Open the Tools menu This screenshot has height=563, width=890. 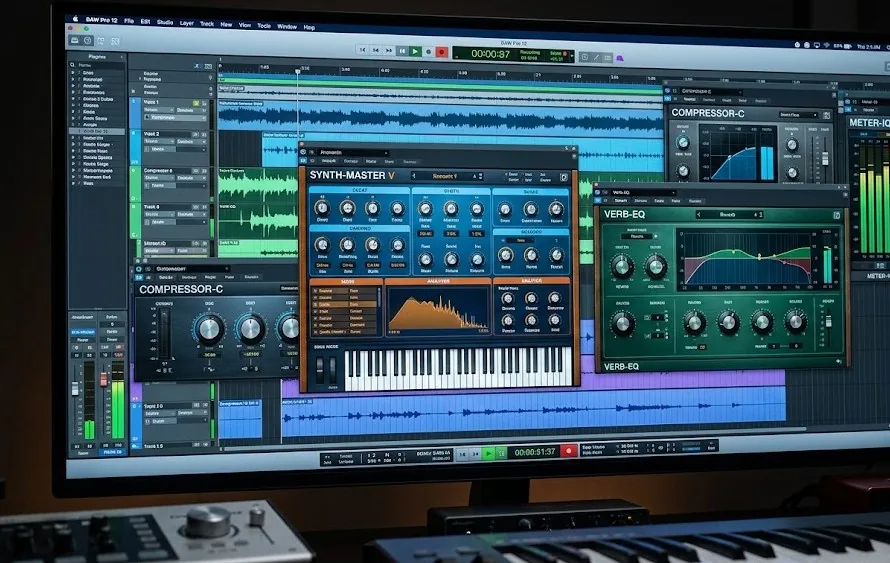pos(264,26)
